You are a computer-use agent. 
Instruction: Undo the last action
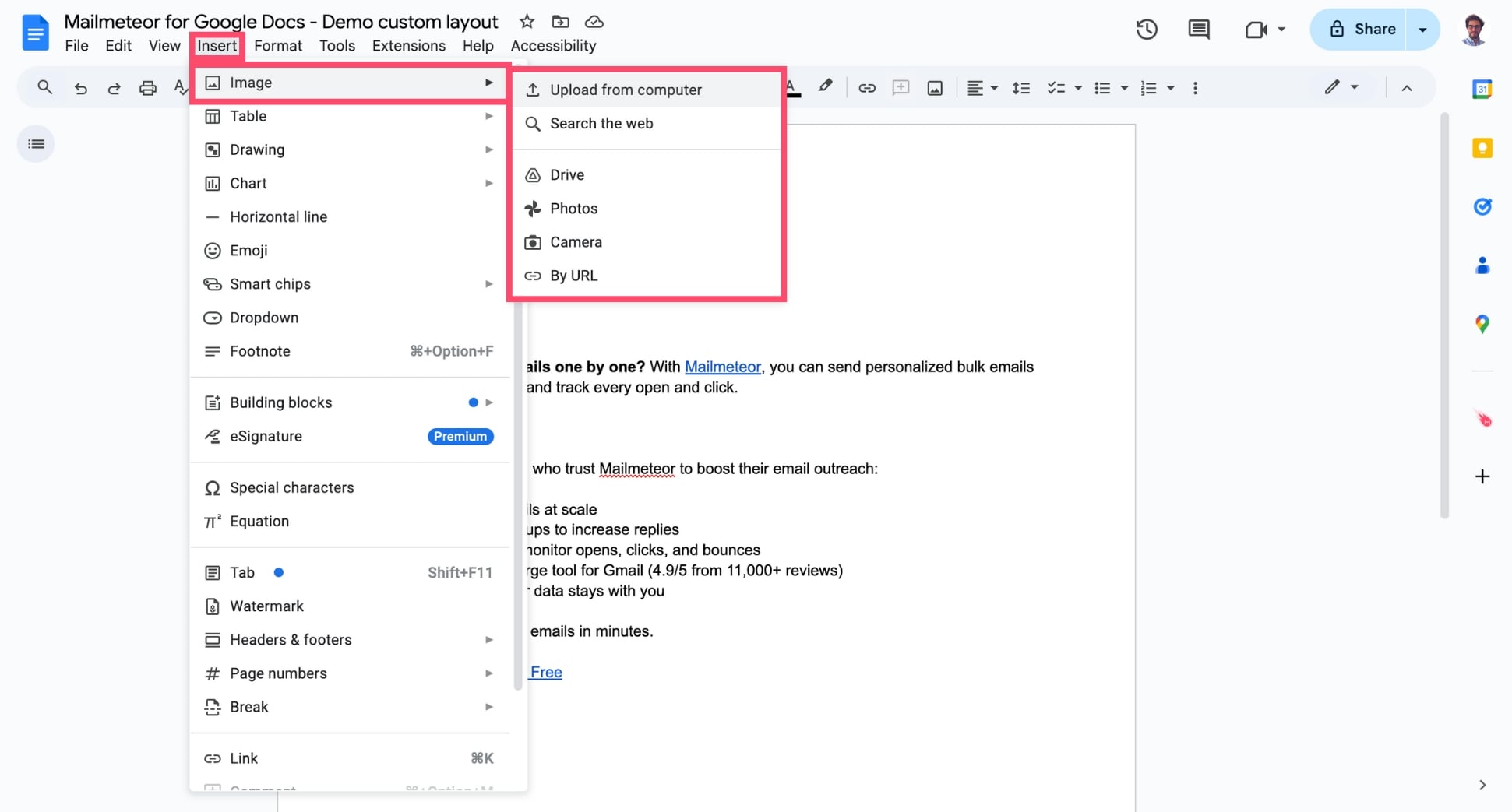(80, 88)
